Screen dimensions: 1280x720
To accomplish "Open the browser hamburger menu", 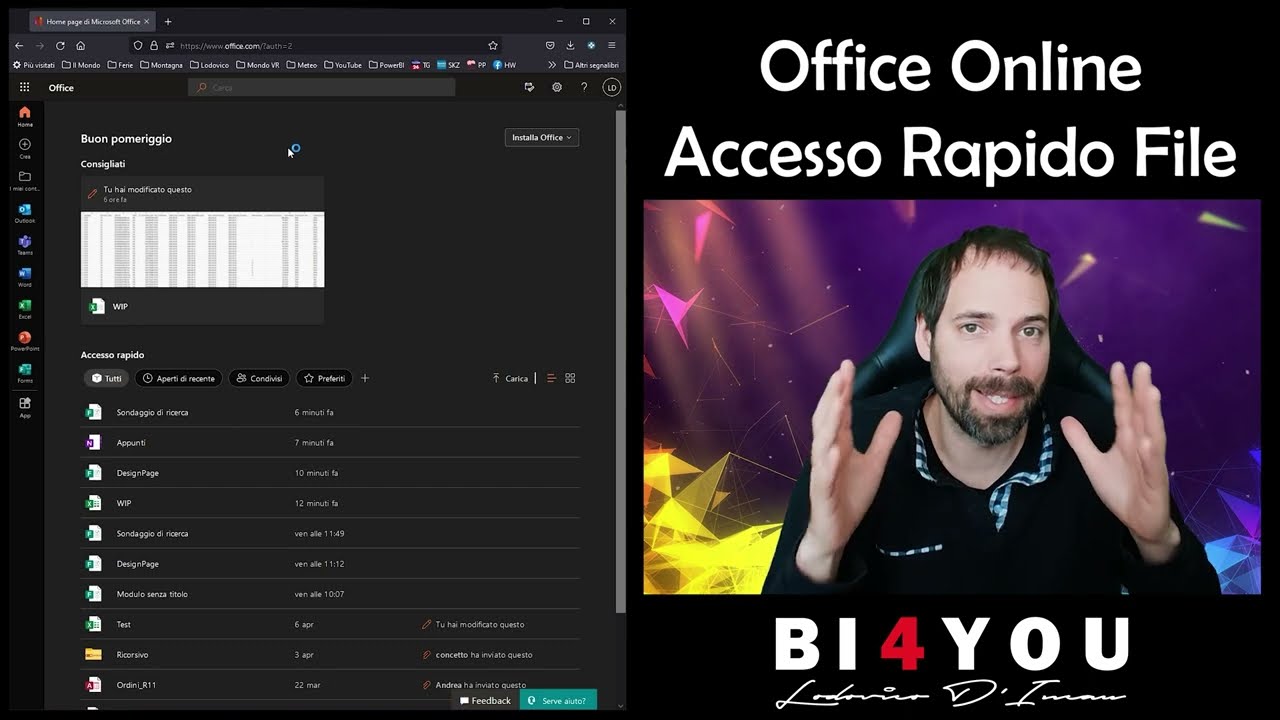I will [x=611, y=45].
